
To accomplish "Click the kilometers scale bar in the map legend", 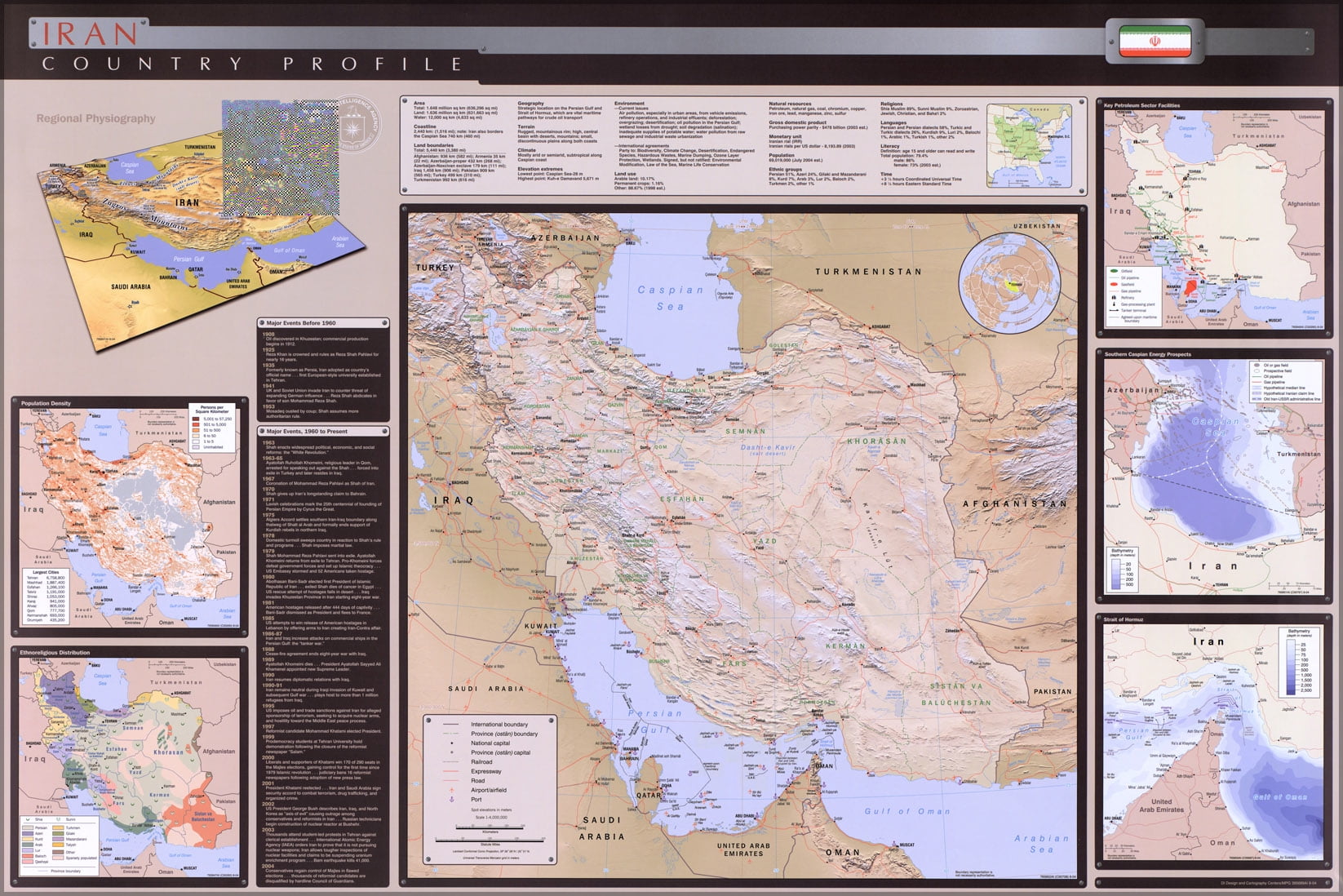I will click(x=490, y=826).
